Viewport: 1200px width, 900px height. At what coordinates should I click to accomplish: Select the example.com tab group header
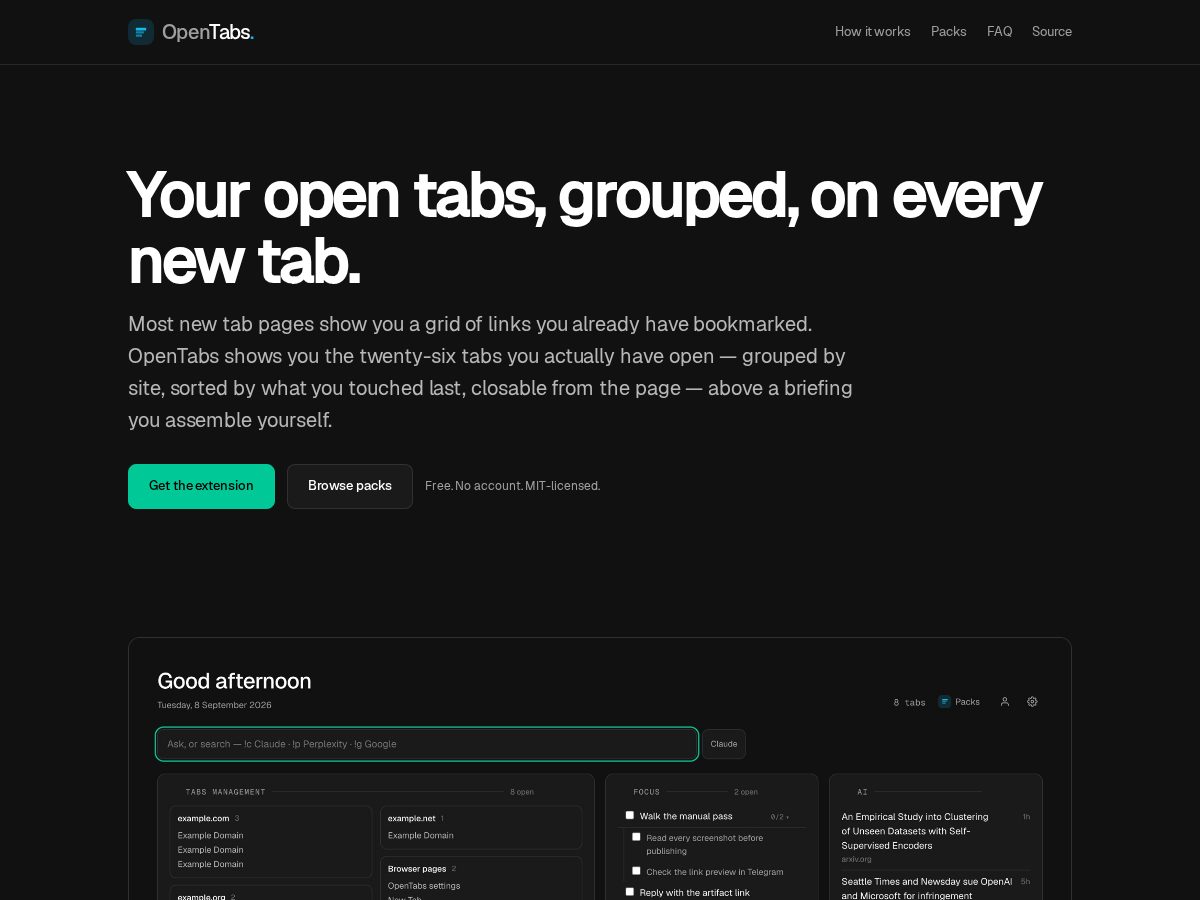(x=204, y=818)
